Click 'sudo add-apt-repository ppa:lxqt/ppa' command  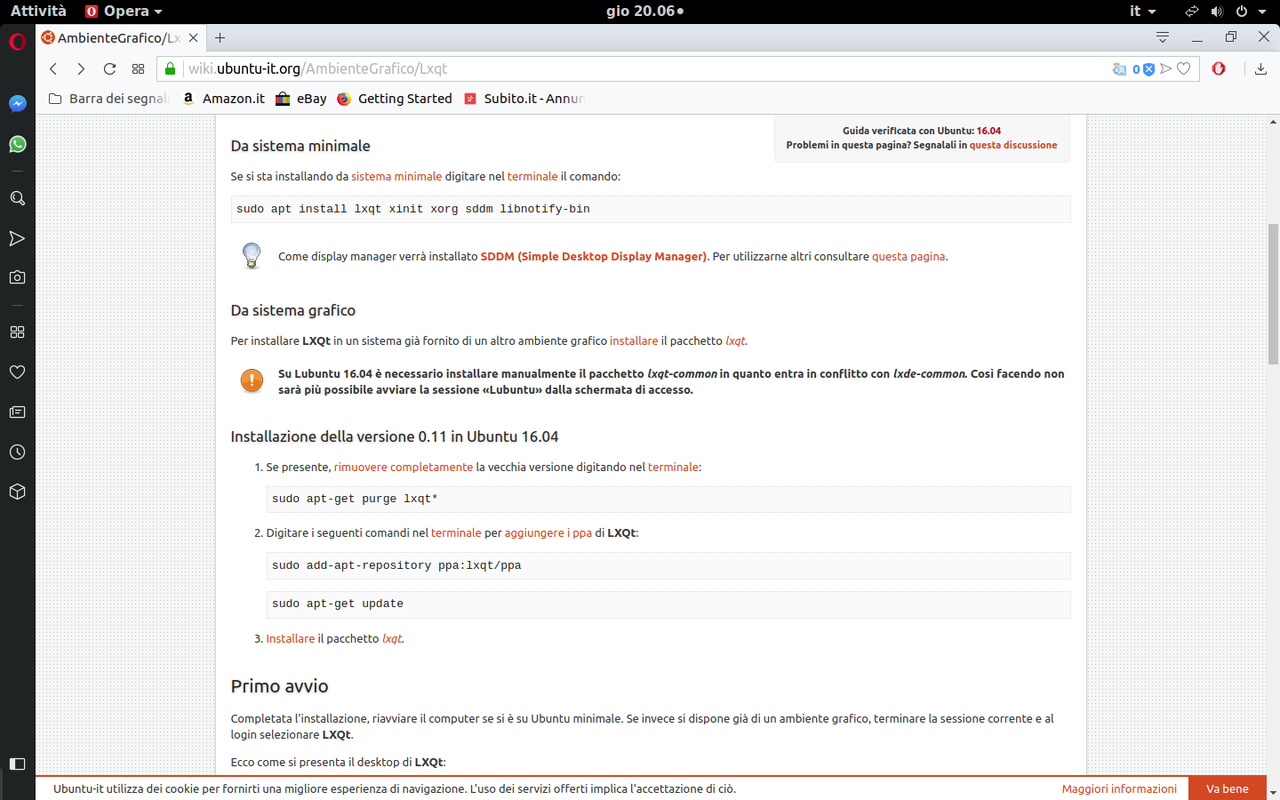pos(396,565)
